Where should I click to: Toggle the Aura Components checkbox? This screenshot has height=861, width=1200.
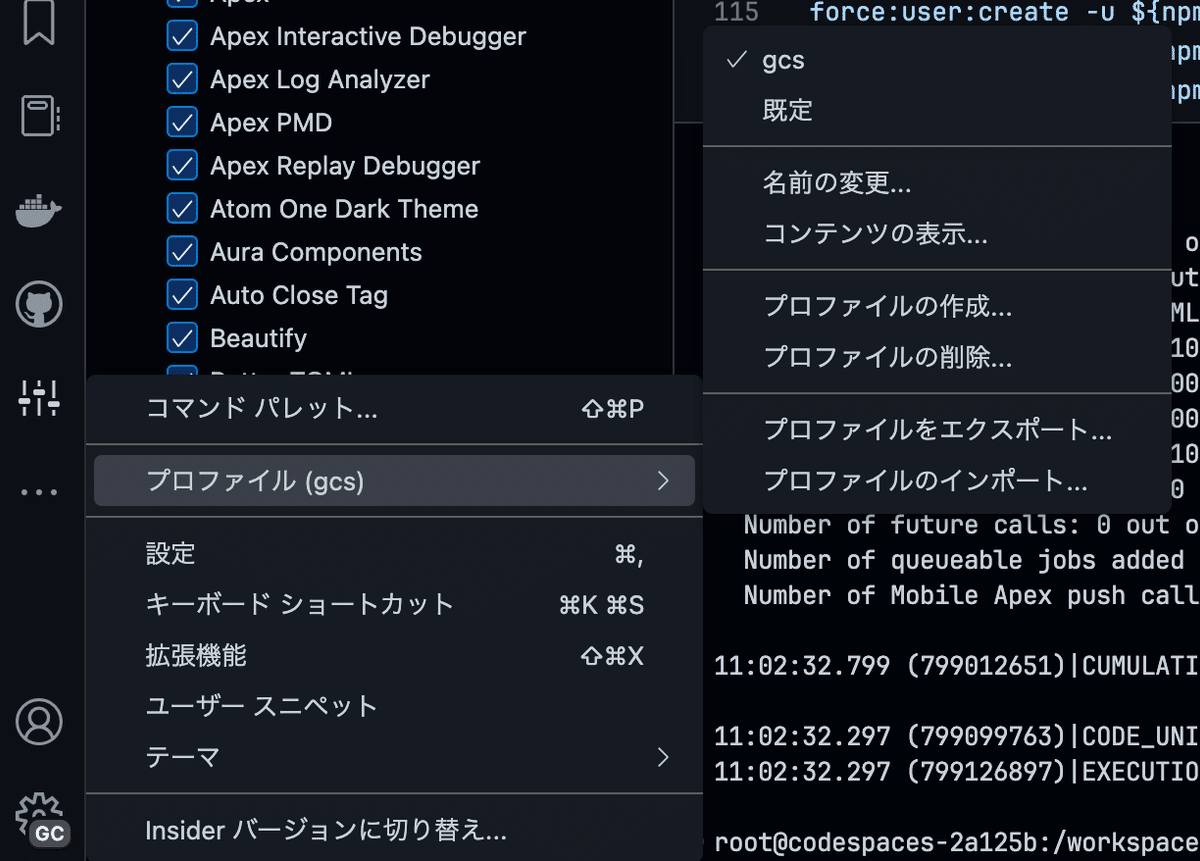click(x=182, y=252)
